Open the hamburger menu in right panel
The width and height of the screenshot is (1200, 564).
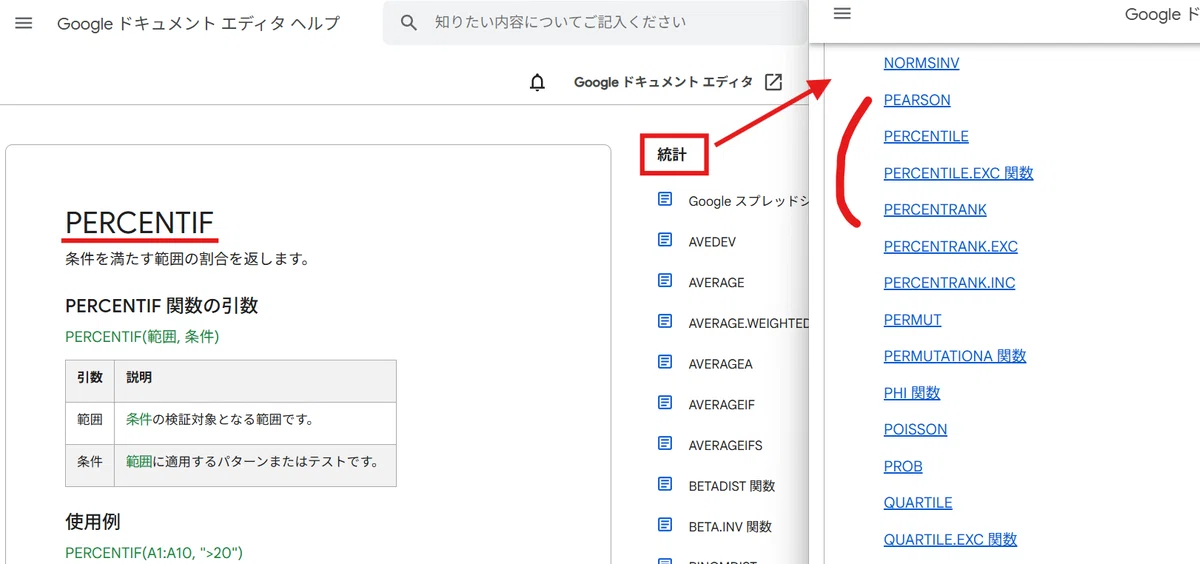pos(842,14)
